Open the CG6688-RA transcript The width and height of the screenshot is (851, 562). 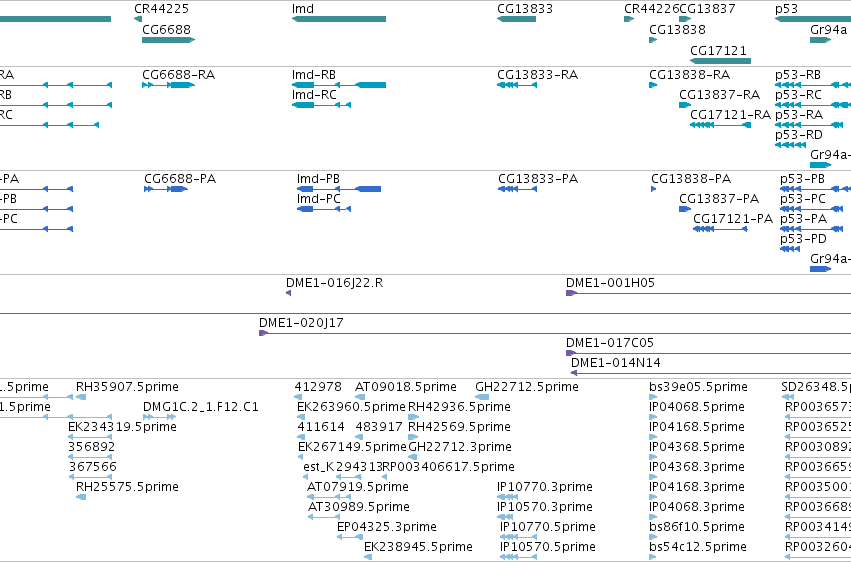[x=168, y=85]
